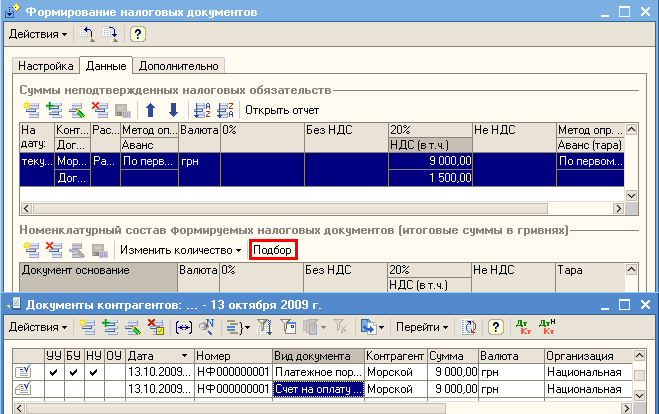659x414 pixels.
Task: Click the date interval icon in documents toolbar
Action: point(184,327)
